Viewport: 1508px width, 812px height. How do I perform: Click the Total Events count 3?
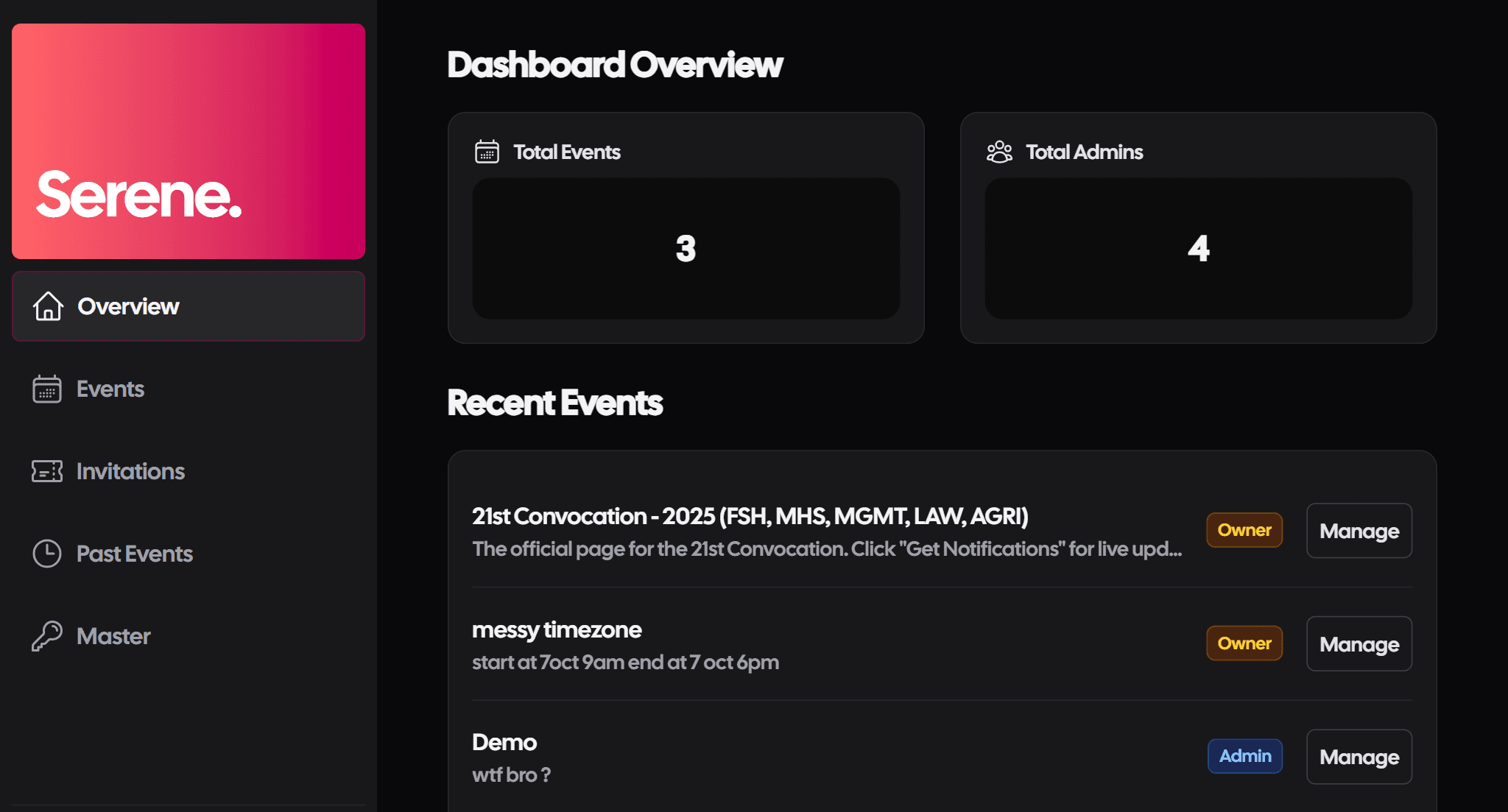[x=686, y=249]
